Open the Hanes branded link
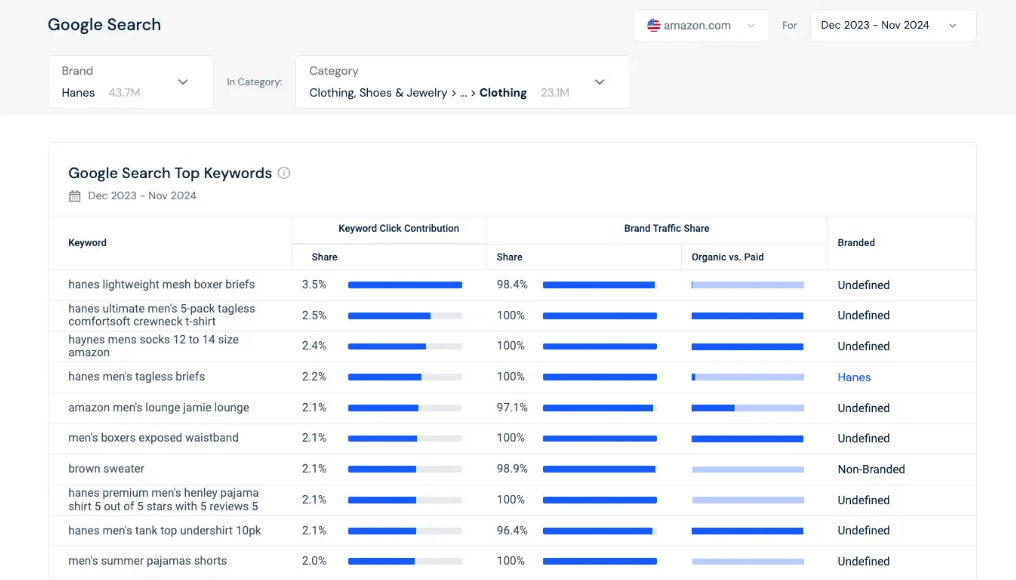This screenshot has width=1016, height=580. pyautogui.click(x=854, y=377)
